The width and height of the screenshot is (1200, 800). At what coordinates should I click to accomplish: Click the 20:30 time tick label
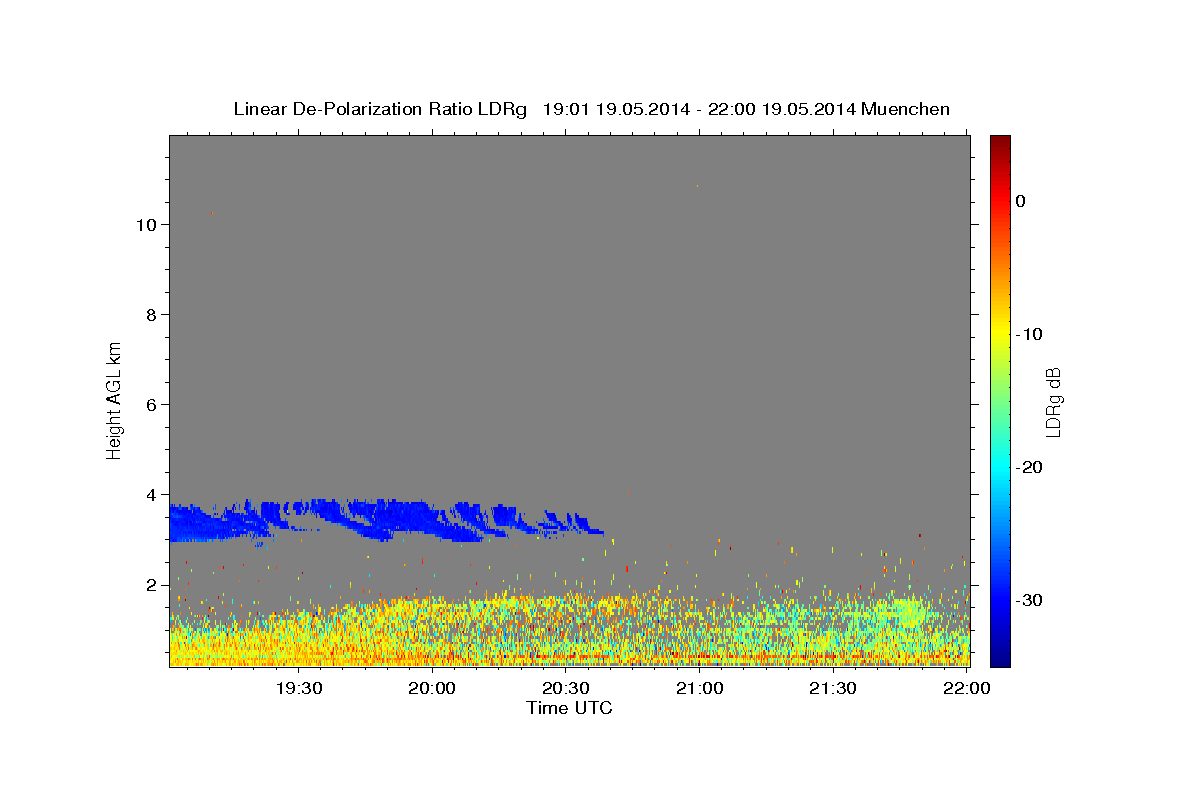[566, 688]
